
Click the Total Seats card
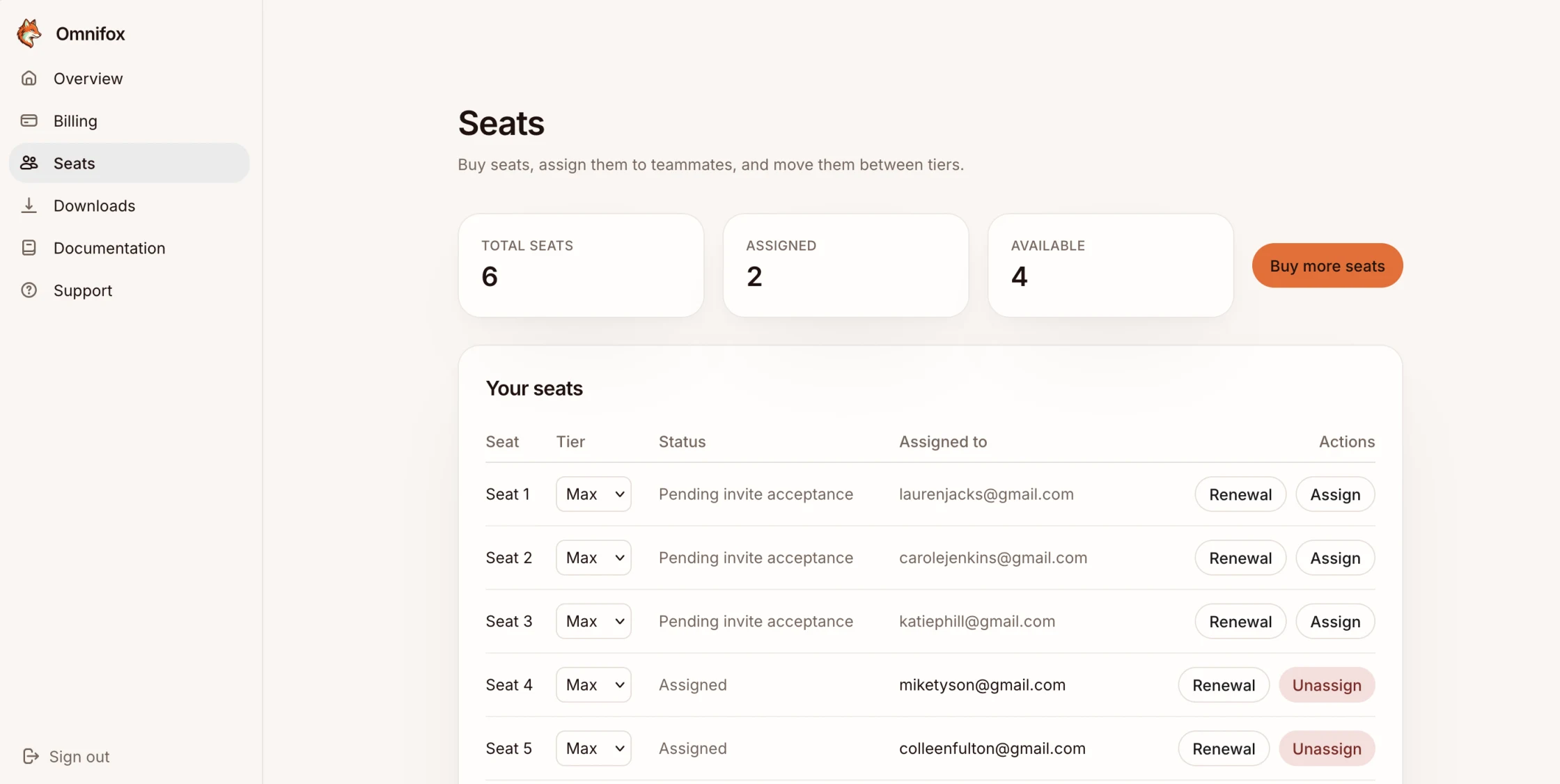pos(581,265)
